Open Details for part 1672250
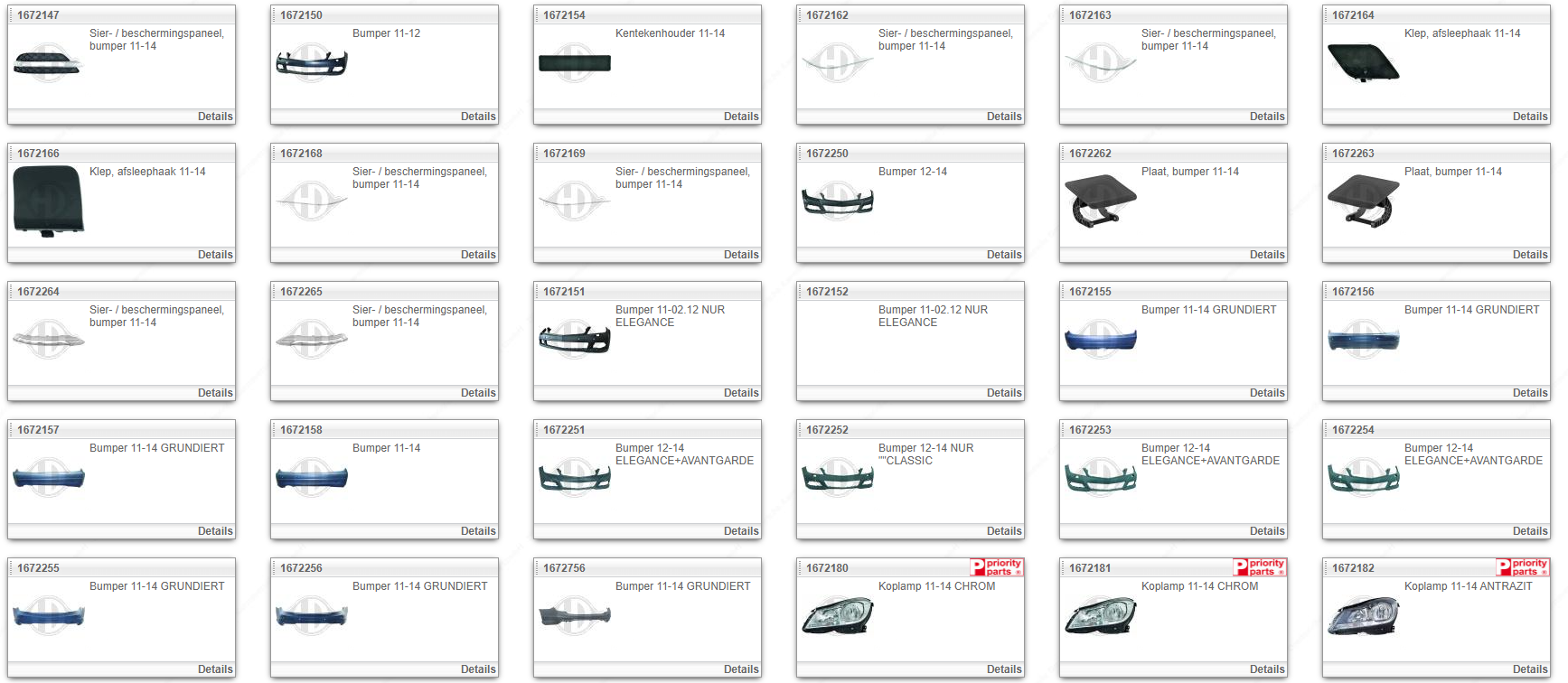The height and width of the screenshot is (683, 1568). coord(1004,255)
